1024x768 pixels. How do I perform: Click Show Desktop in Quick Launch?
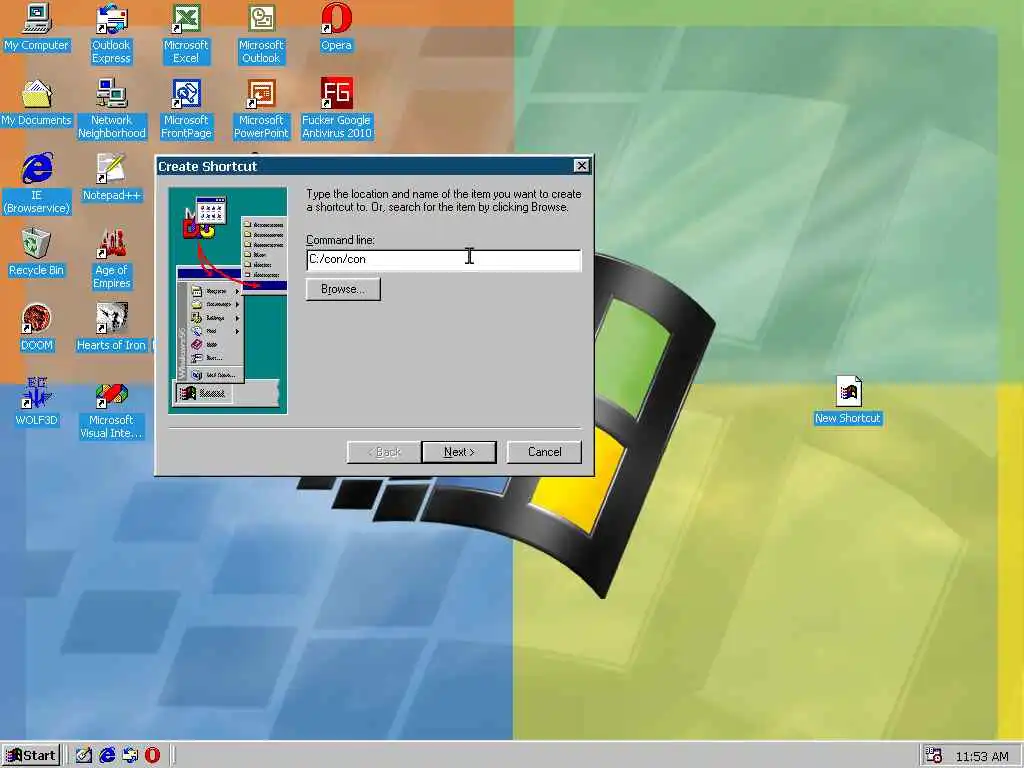[x=84, y=756]
